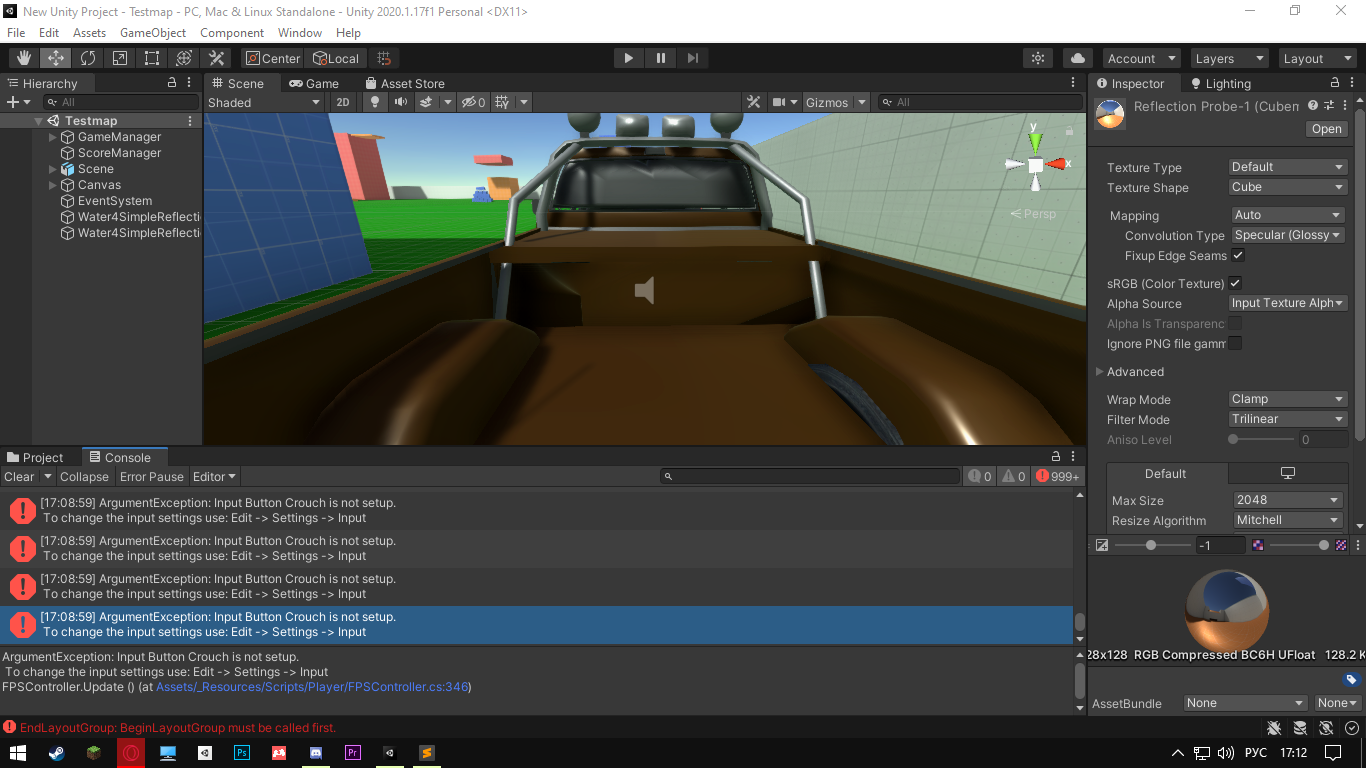Open FPSController.cs:346 link
Image resolution: width=1366 pixels, height=768 pixels.
tap(312, 687)
